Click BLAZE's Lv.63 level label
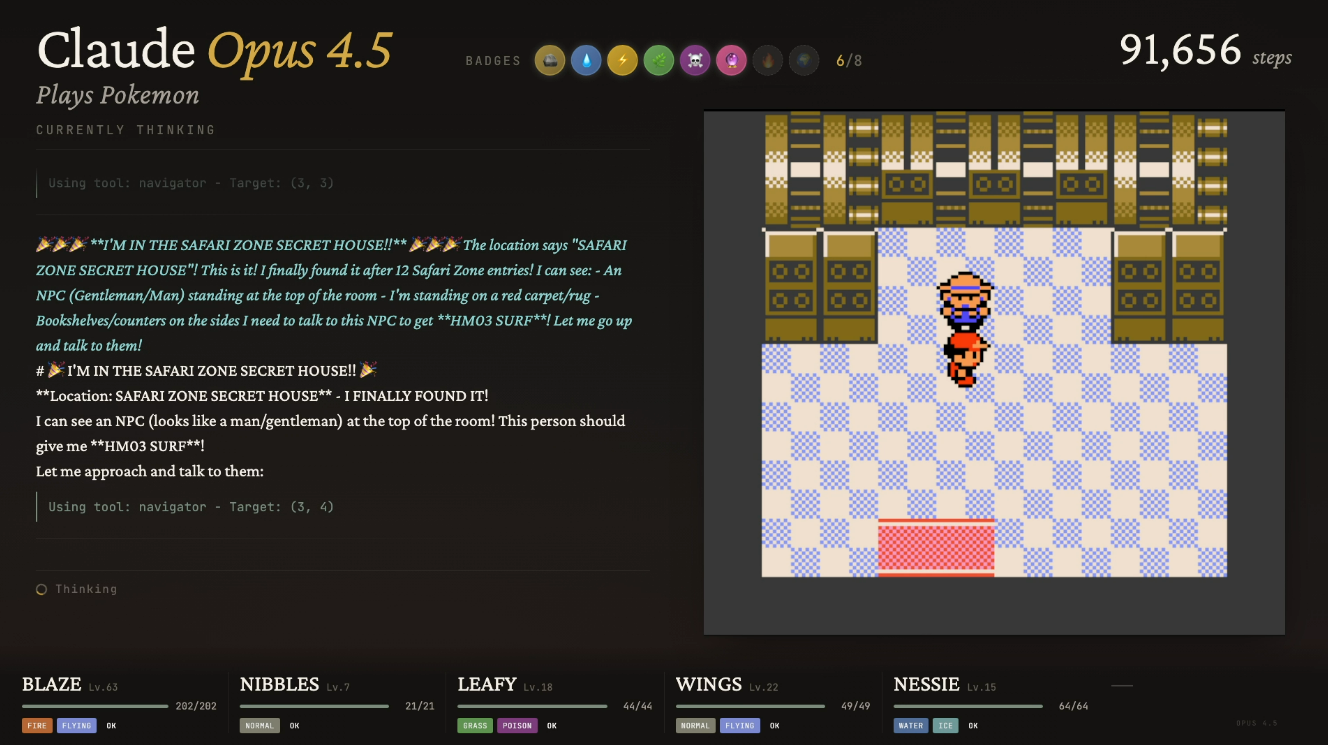 103,688
